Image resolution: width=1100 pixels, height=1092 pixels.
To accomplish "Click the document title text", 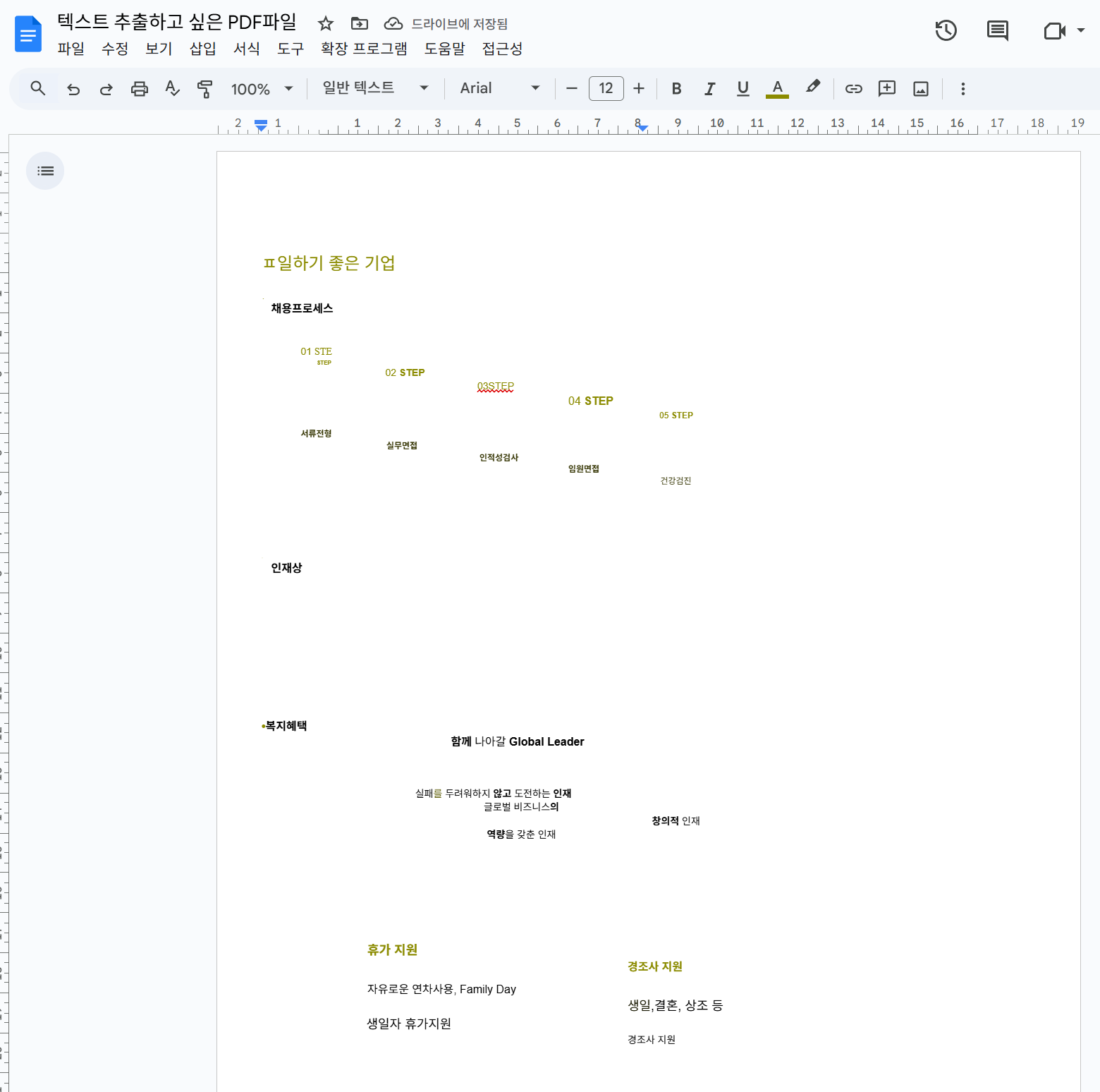I will 177,22.
